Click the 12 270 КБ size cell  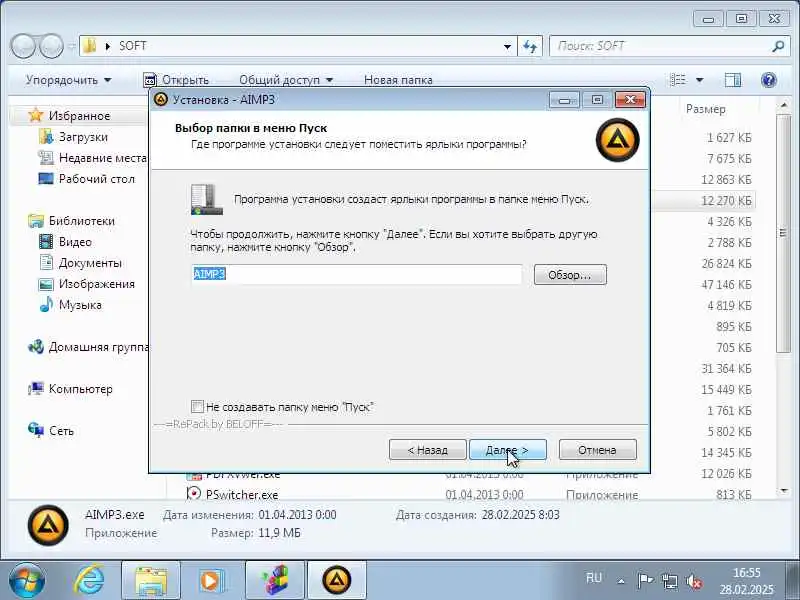click(726, 201)
